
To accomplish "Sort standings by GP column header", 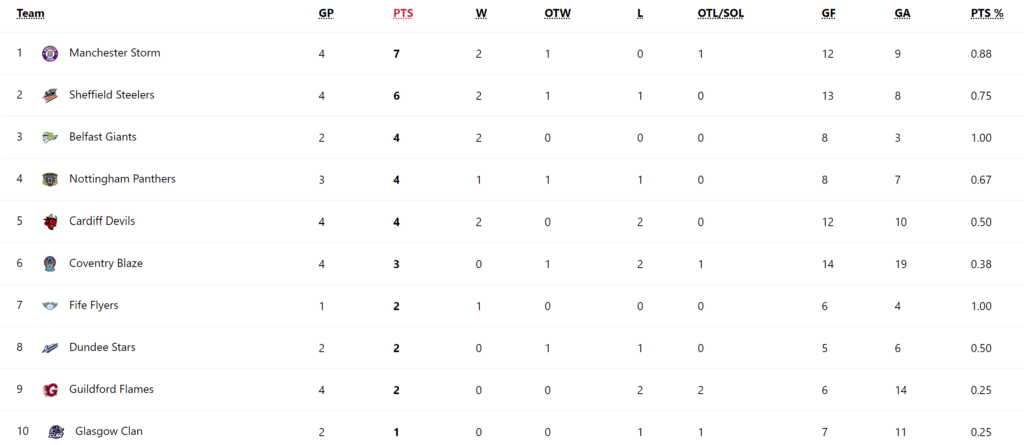I will (x=325, y=13).
